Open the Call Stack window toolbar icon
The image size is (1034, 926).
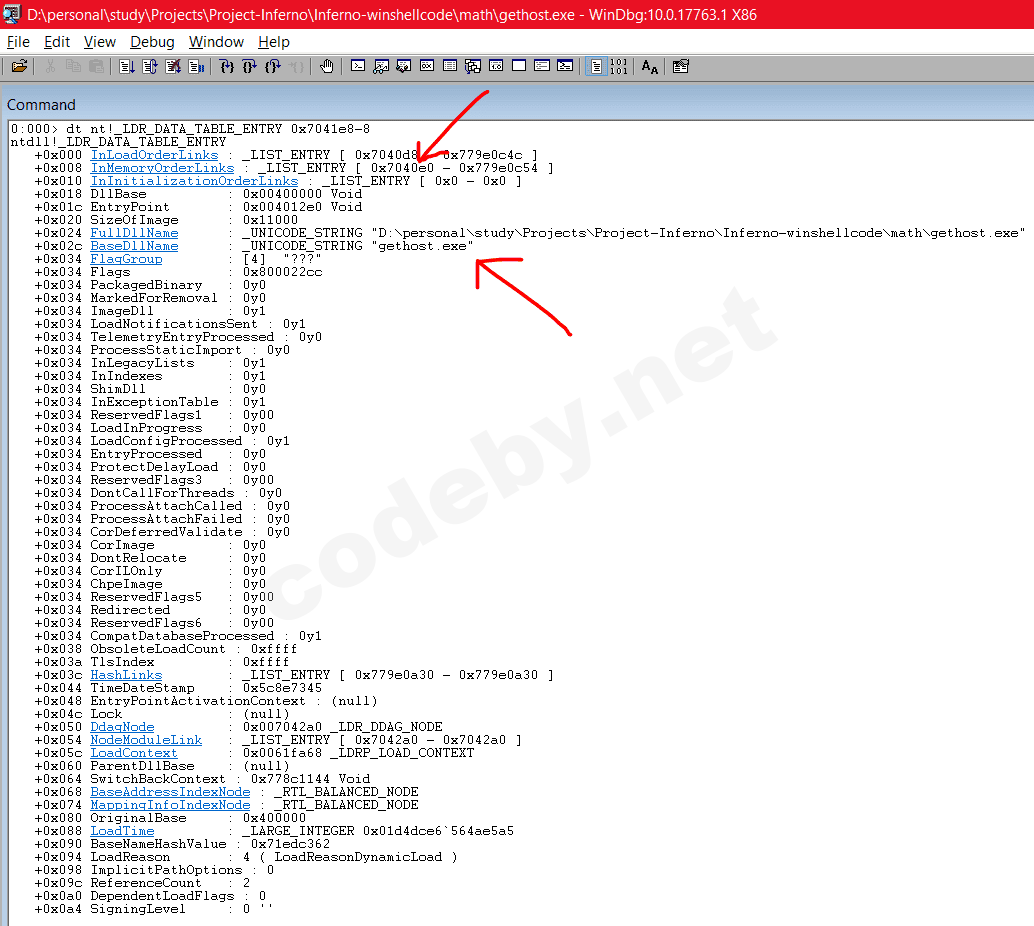pos(473,66)
